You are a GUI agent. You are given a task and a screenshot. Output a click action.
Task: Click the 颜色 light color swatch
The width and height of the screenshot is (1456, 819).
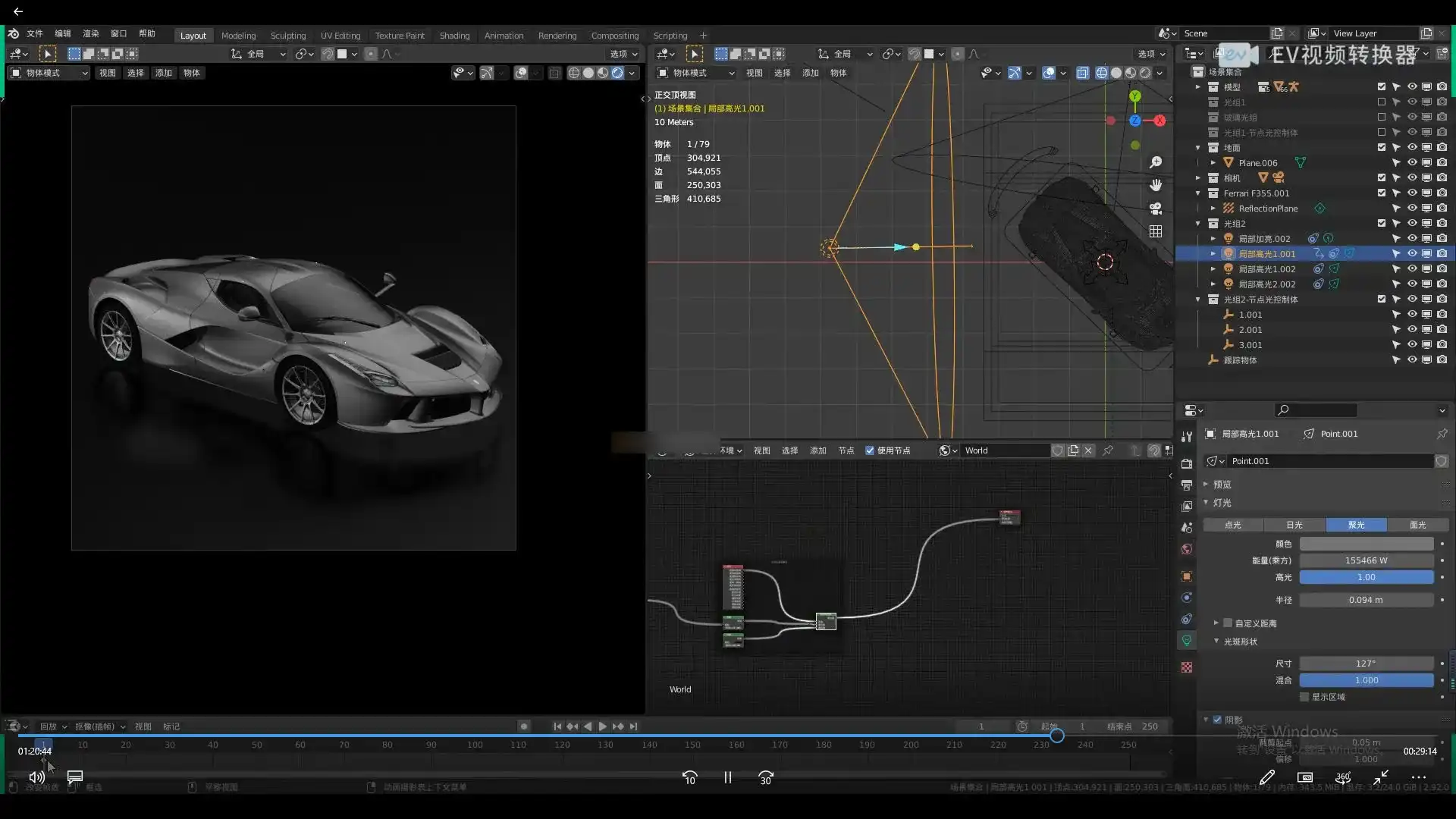point(1367,544)
